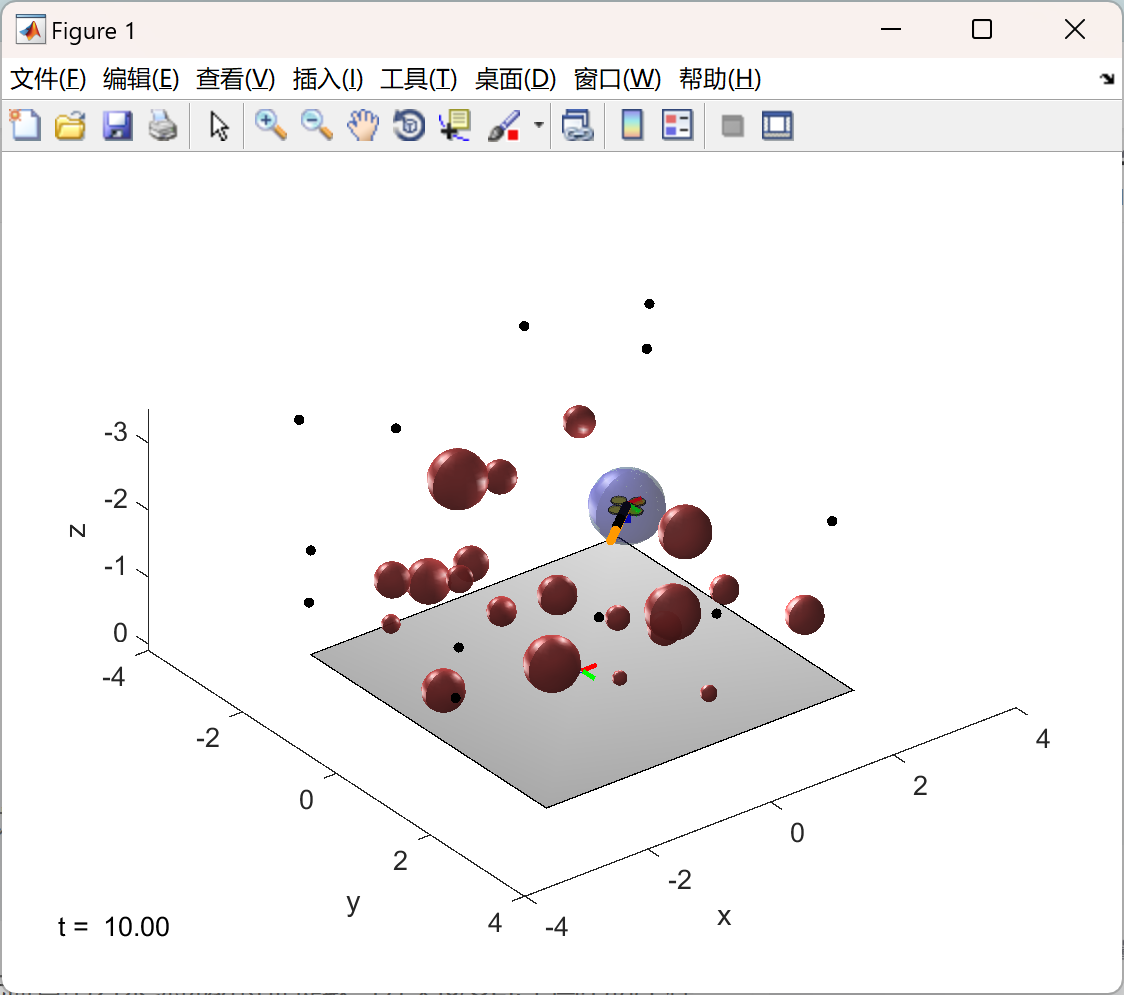Enable the Rotate 3D tool
Viewport: 1124px width, 995px height.
(409, 125)
